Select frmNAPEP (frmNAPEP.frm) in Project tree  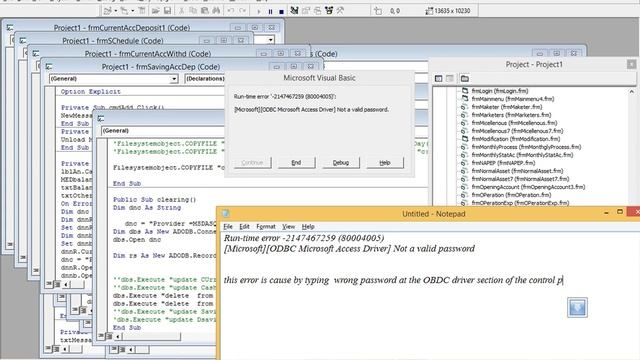[x=503, y=163]
